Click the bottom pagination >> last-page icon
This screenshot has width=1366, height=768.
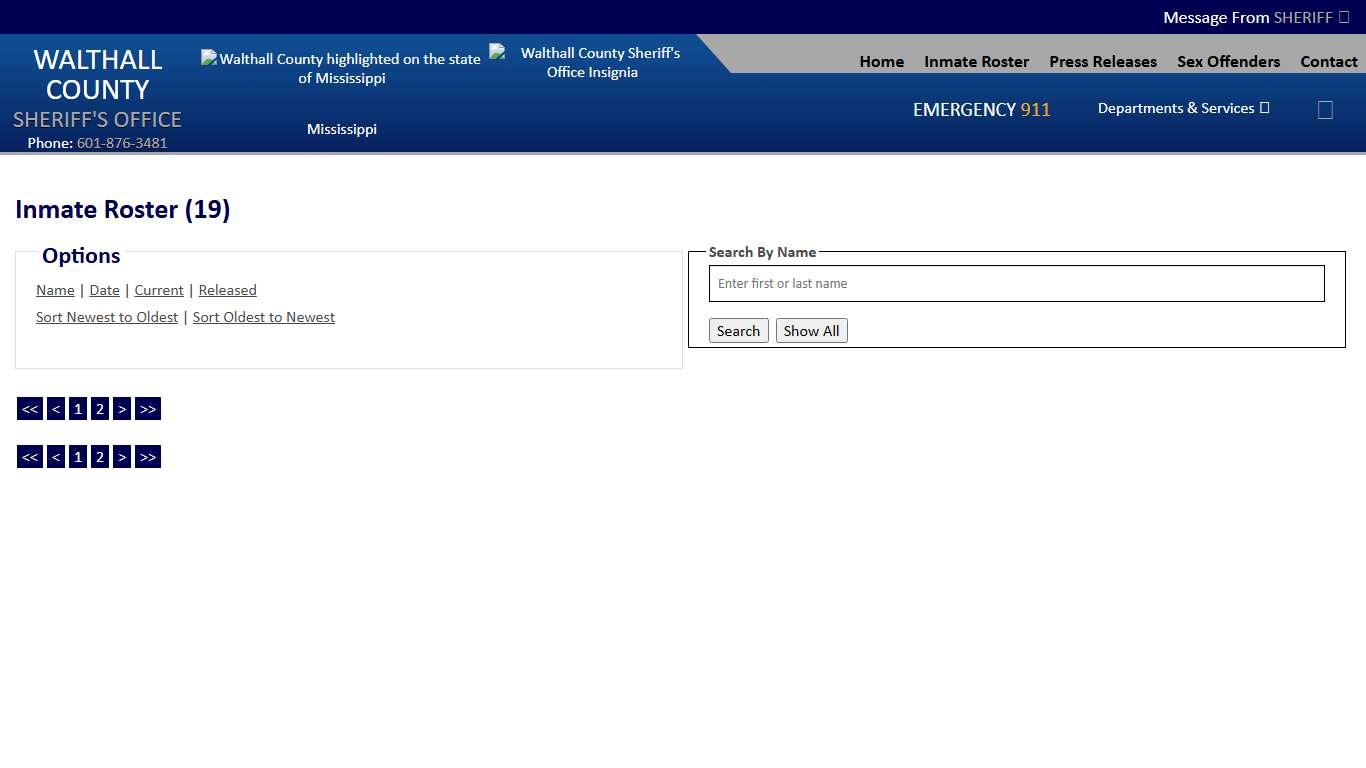point(147,456)
